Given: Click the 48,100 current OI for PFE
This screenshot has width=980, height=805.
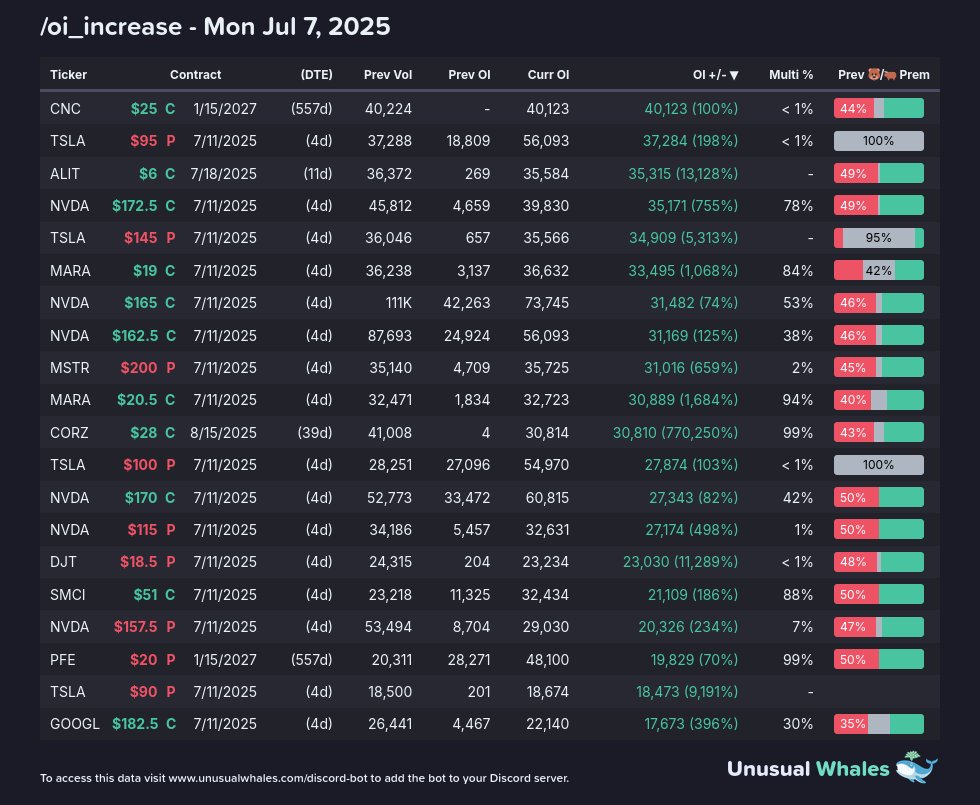Looking at the screenshot, I should [546, 659].
